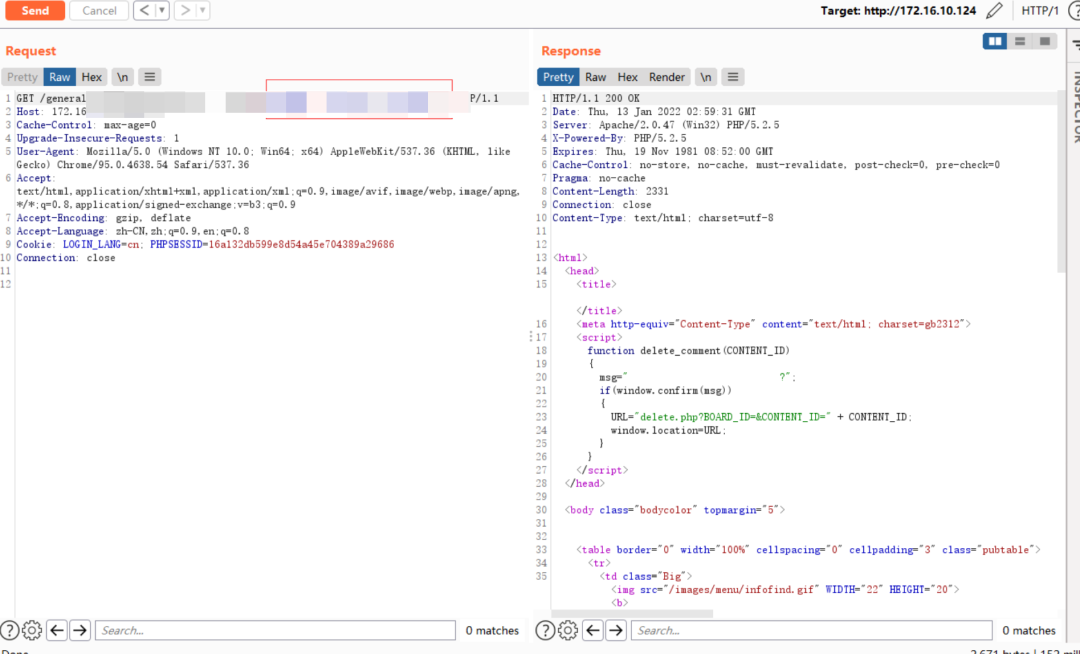
Task: Click the window.location=URL line
Action: tap(668, 430)
